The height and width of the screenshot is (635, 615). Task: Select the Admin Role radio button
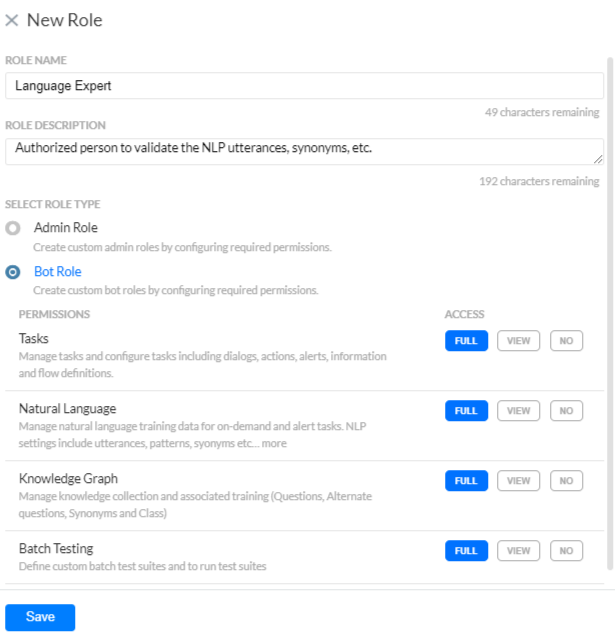pos(13,228)
